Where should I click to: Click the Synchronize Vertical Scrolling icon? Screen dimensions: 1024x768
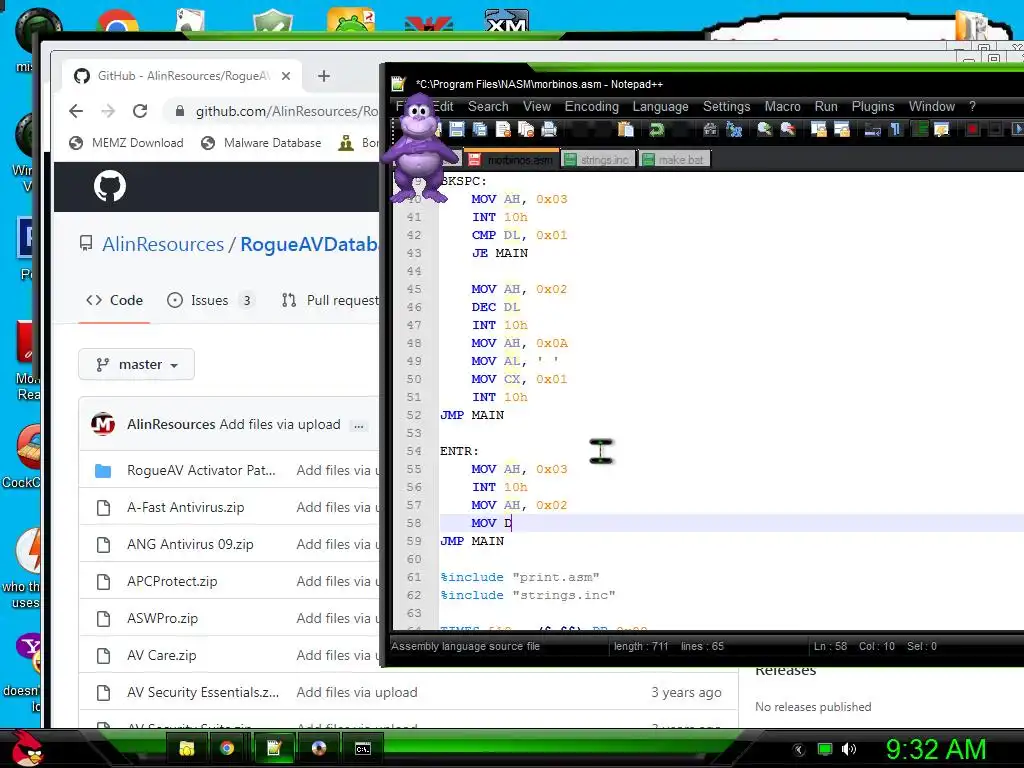pyautogui.click(x=819, y=129)
